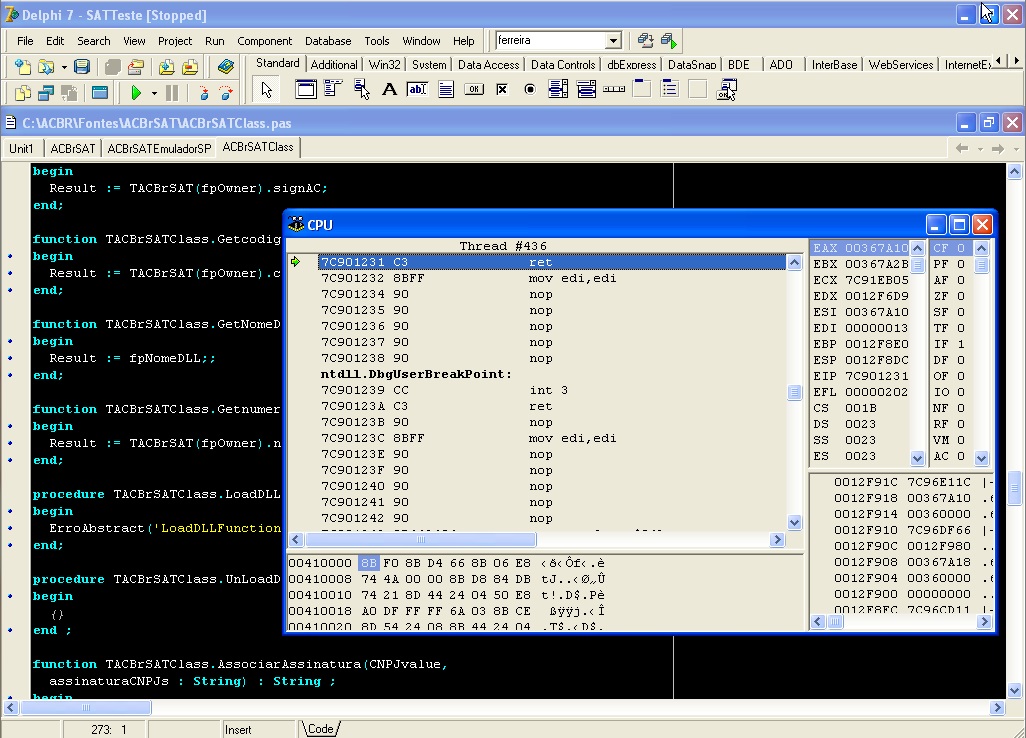
Task: Click editor back navigation arrow
Action: (x=962, y=149)
